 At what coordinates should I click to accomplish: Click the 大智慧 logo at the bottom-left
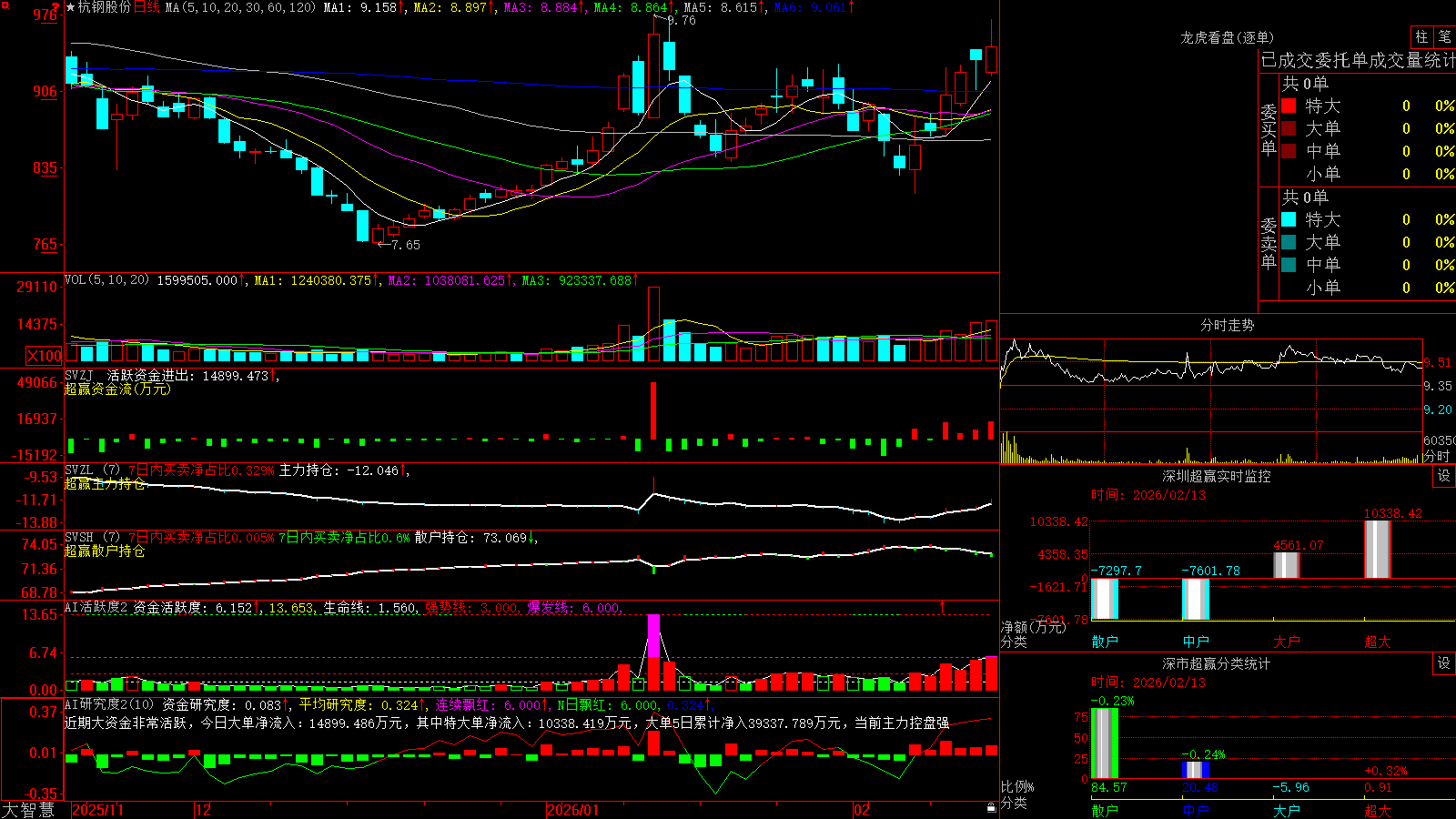[28, 809]
